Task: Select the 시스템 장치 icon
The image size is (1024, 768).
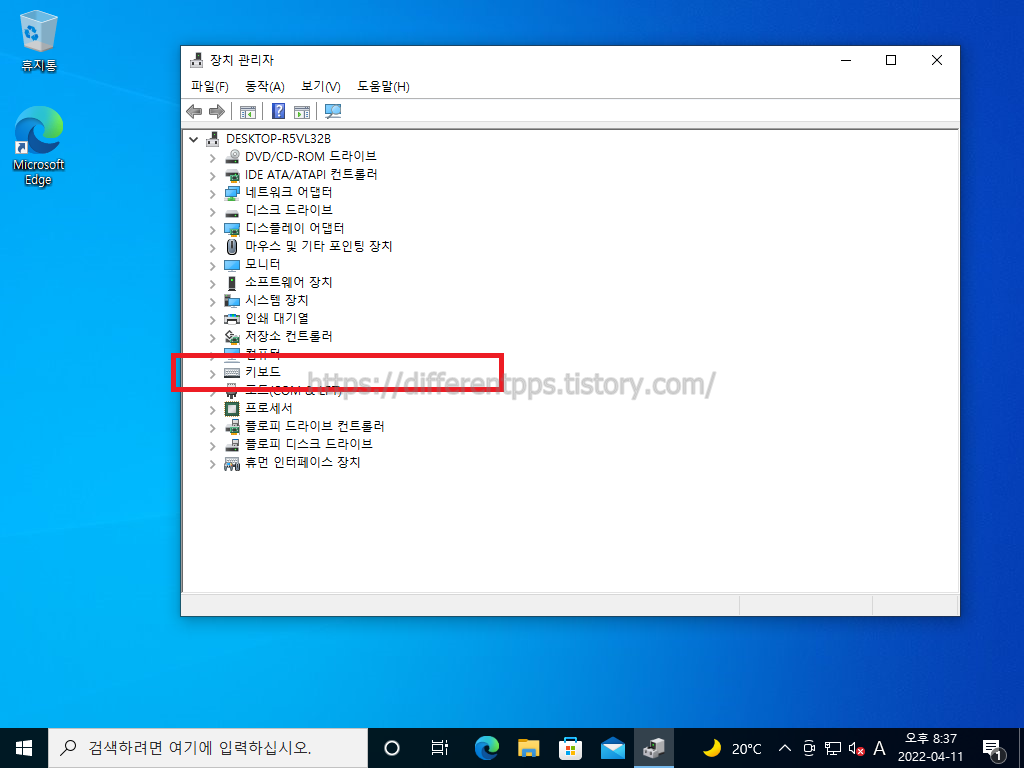Action: [x=232, y=300]
